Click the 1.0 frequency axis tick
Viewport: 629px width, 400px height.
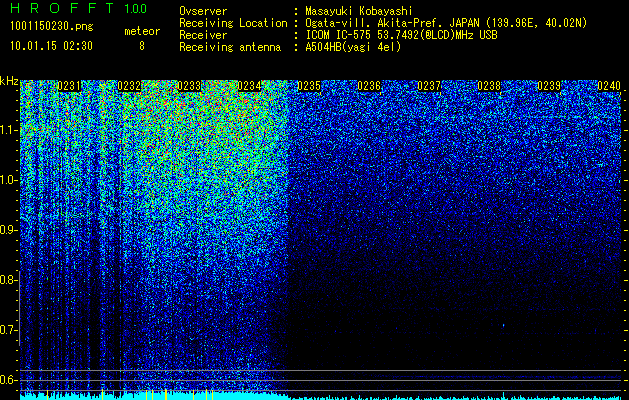(x=8, y=180)
